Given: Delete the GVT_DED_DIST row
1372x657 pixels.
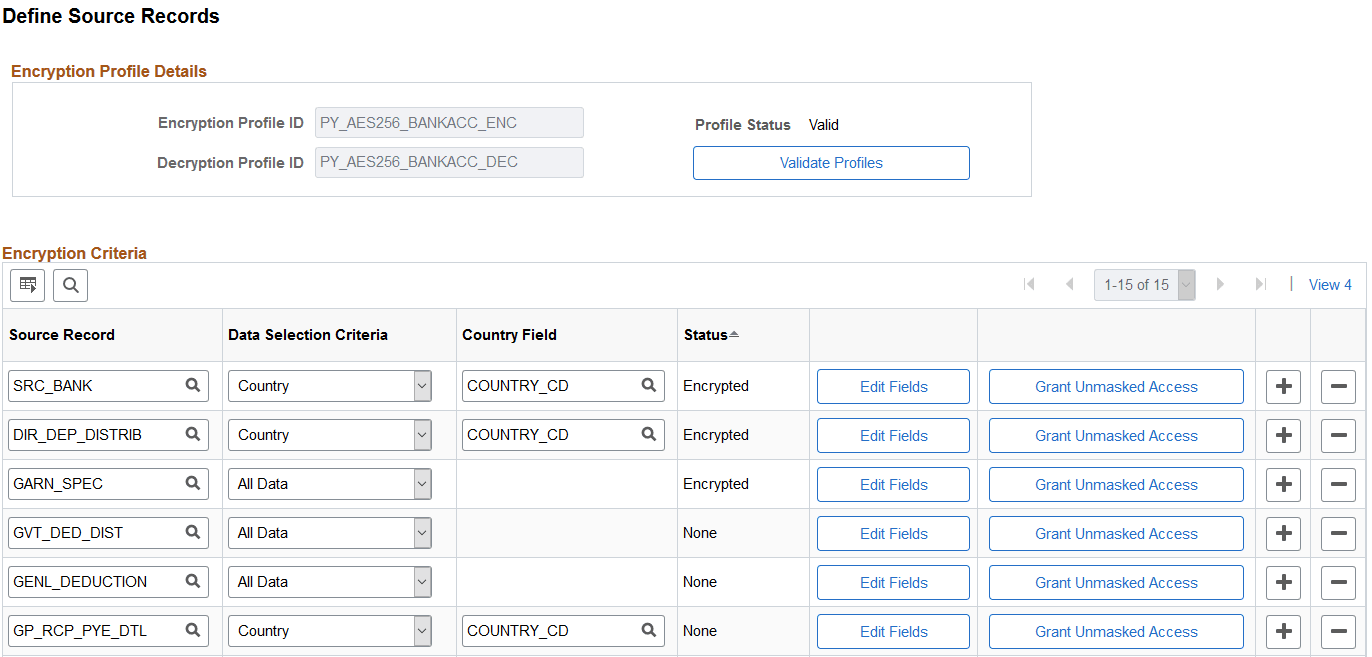Looking at the screenshot, I should (1338, 533).
